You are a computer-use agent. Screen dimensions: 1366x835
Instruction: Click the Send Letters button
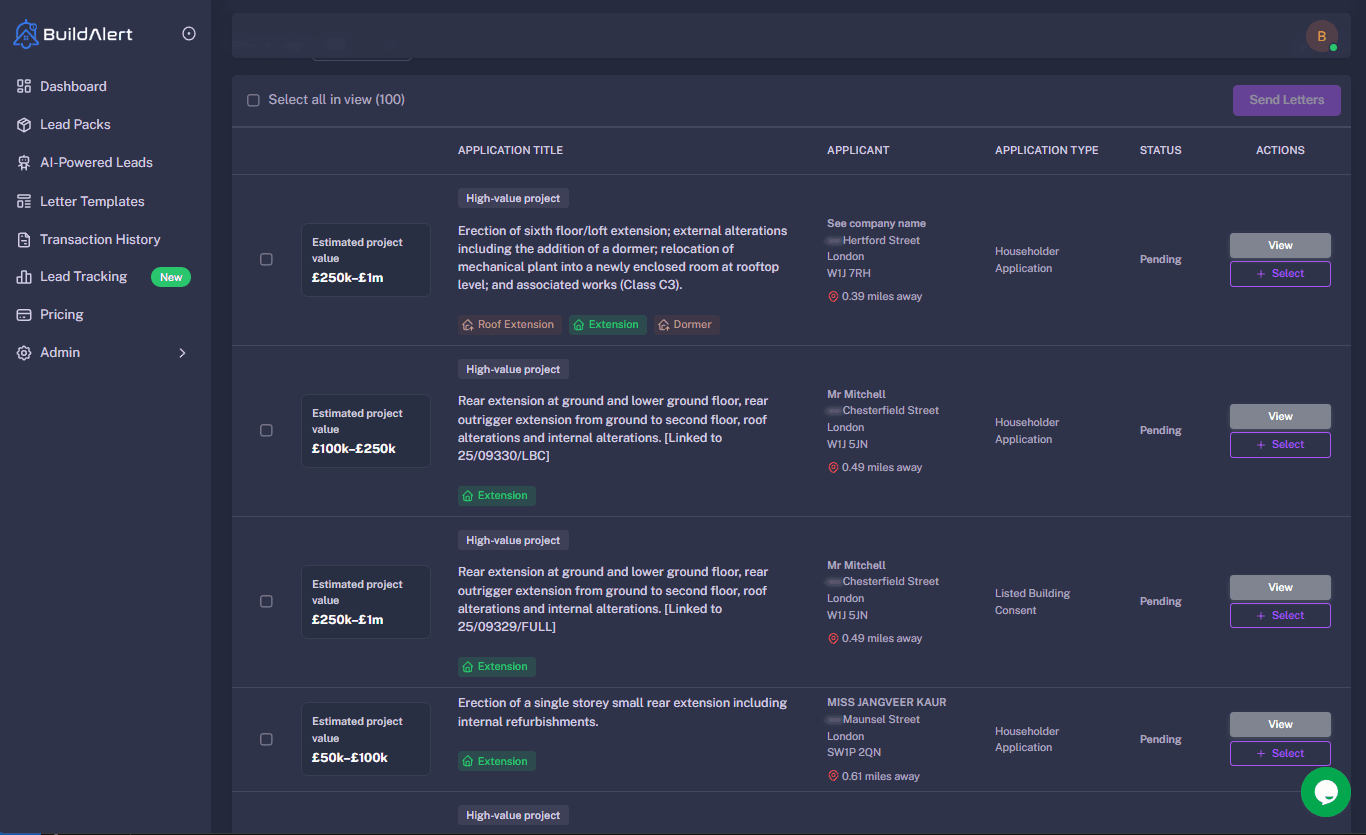click(x=1286, y=100)
